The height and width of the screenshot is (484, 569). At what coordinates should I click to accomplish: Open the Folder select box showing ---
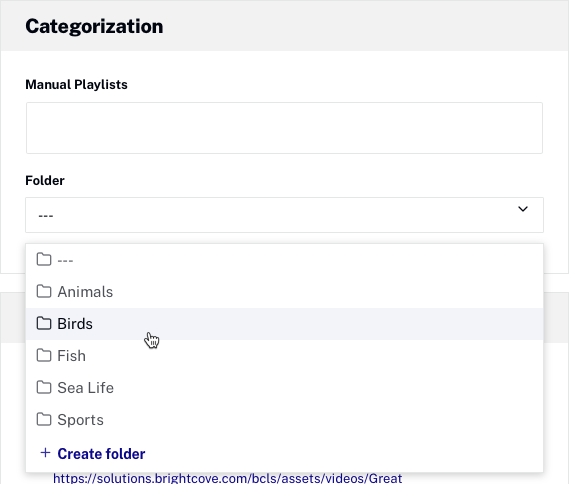284,215
